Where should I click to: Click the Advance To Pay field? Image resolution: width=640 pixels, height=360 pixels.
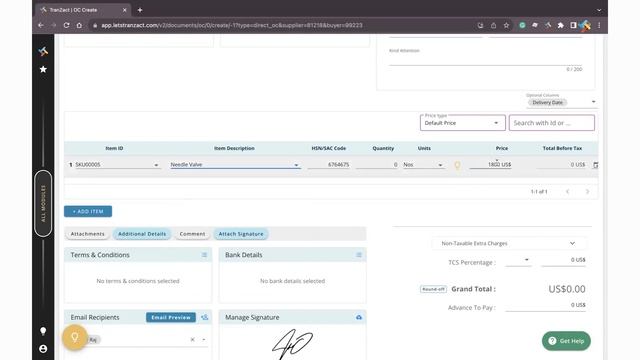click(x=545, y=305)
